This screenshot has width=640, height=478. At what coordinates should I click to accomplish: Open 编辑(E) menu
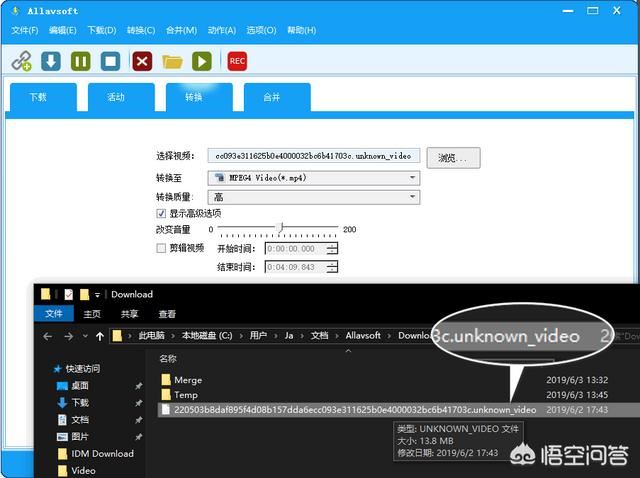tap(62, 30)
